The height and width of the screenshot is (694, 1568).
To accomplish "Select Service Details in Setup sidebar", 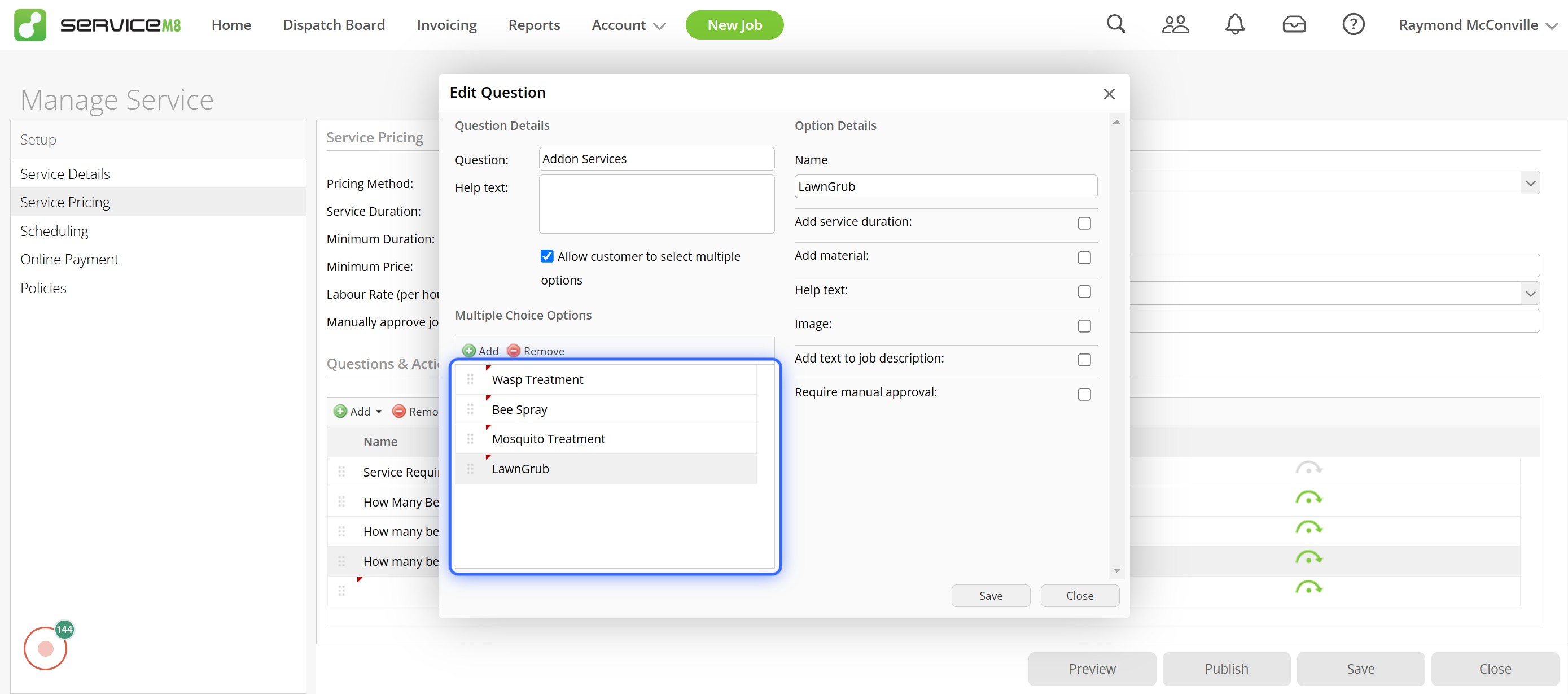I will (158, 173).
